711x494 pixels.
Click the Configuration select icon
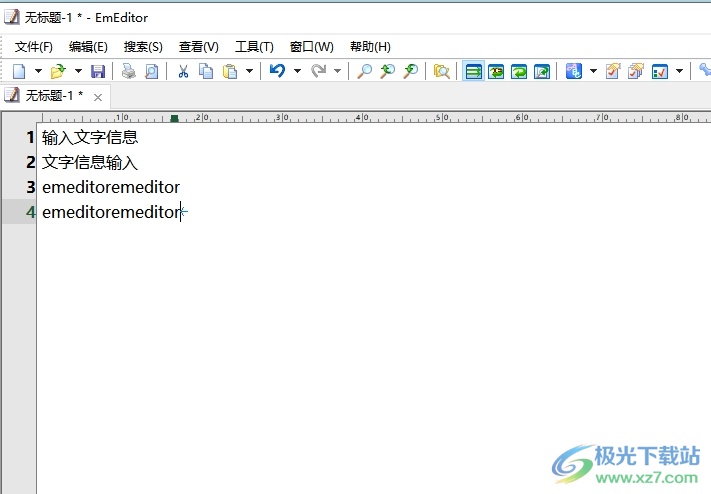(574, 71)
